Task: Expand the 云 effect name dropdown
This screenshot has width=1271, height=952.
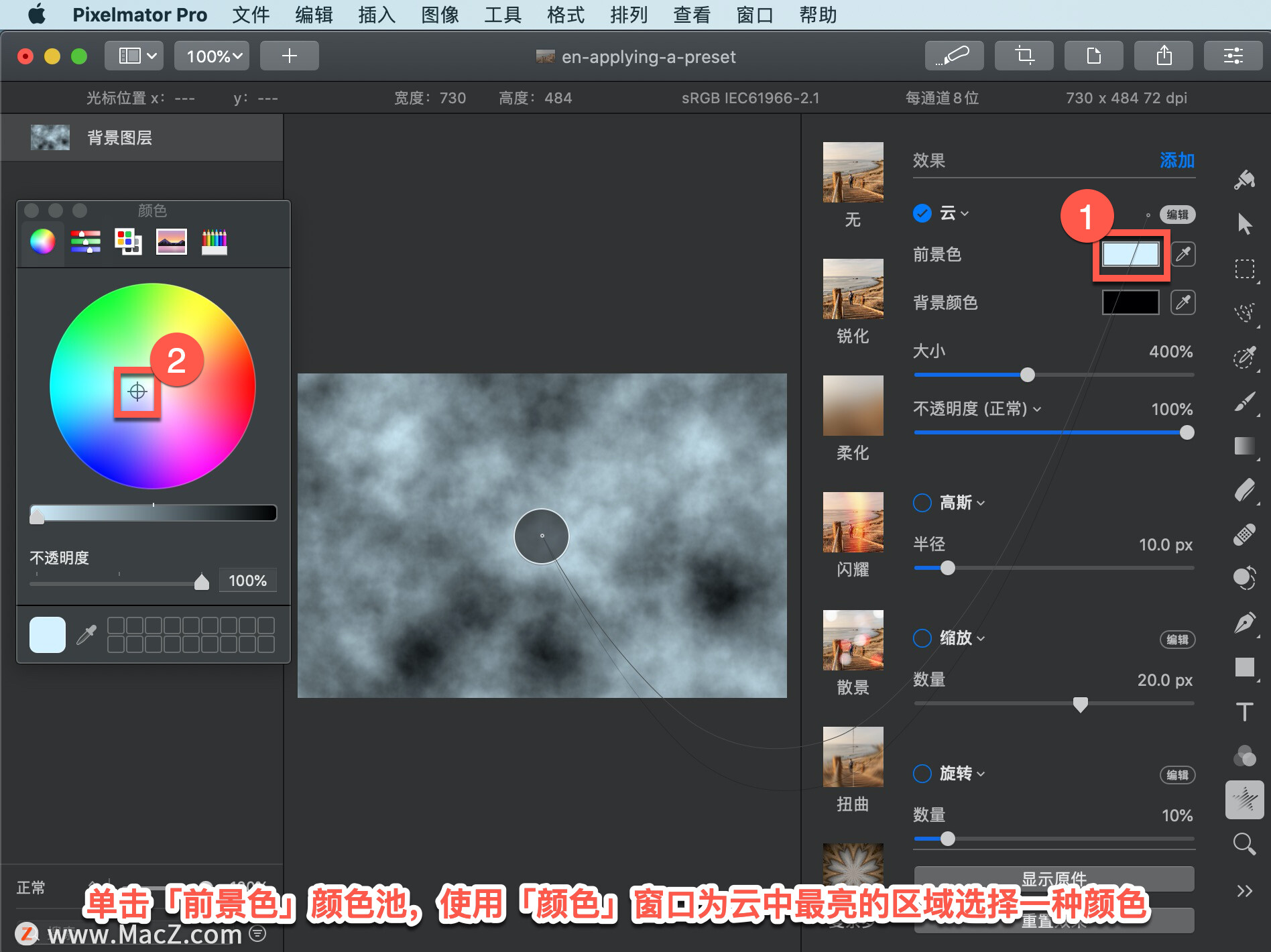Action: [x=955, y=213]
